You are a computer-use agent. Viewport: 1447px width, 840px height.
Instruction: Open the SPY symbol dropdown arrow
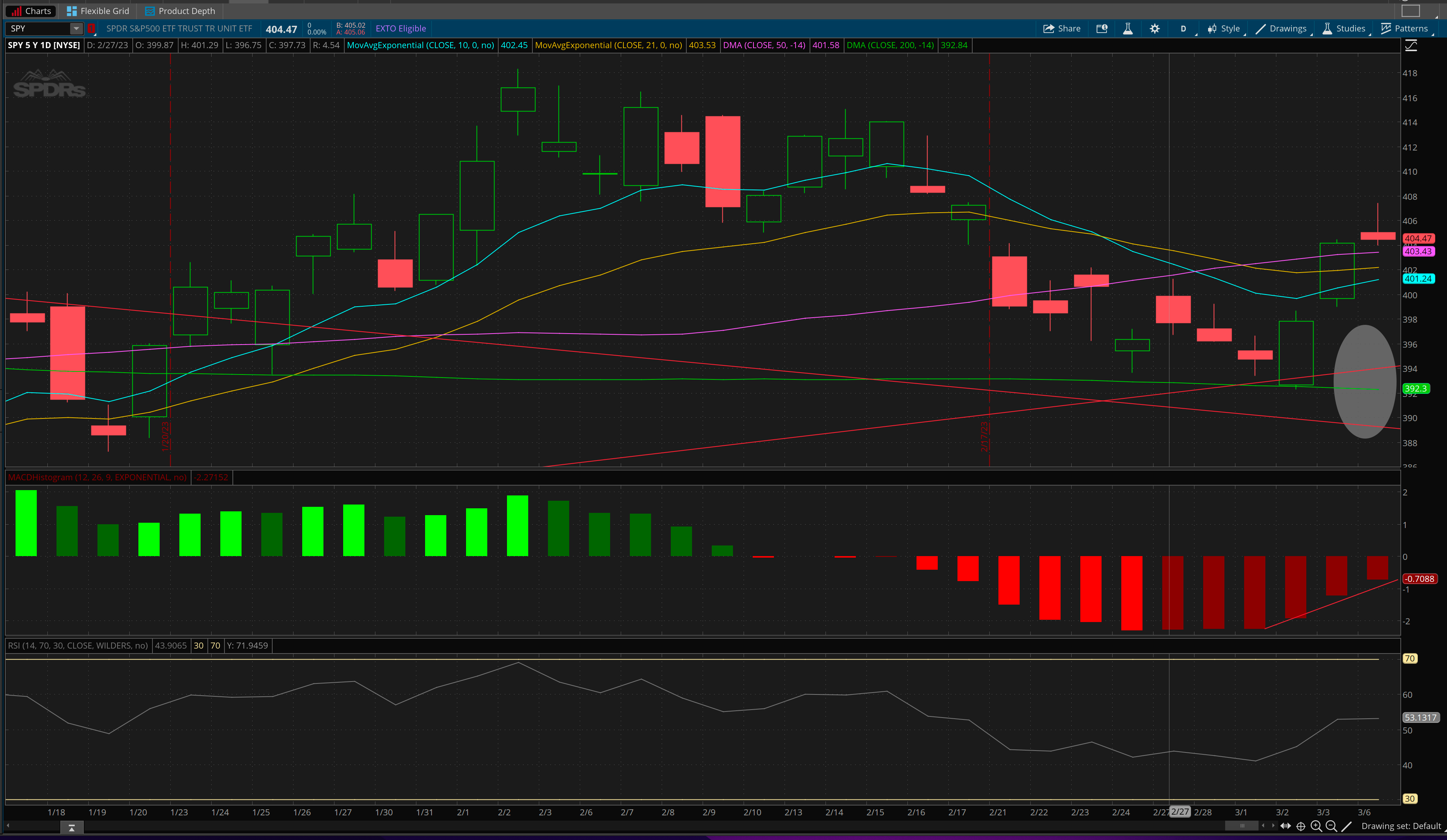point(76,29)
